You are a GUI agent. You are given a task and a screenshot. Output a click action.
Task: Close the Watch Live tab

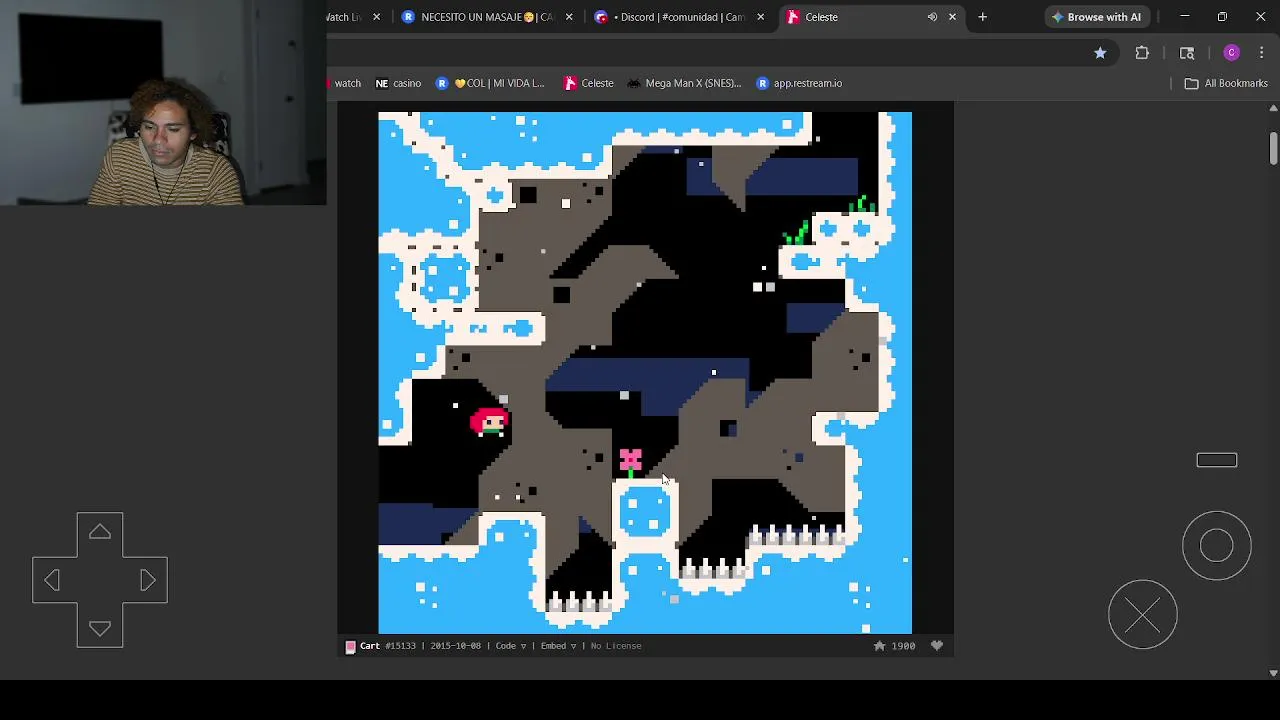pos(377,17)
